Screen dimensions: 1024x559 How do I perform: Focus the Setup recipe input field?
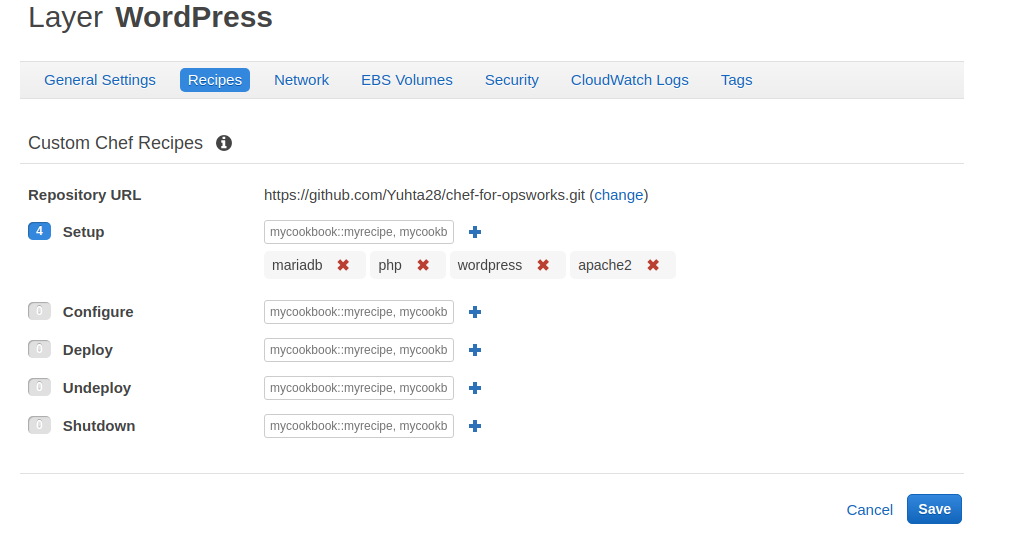click(359, 232)
